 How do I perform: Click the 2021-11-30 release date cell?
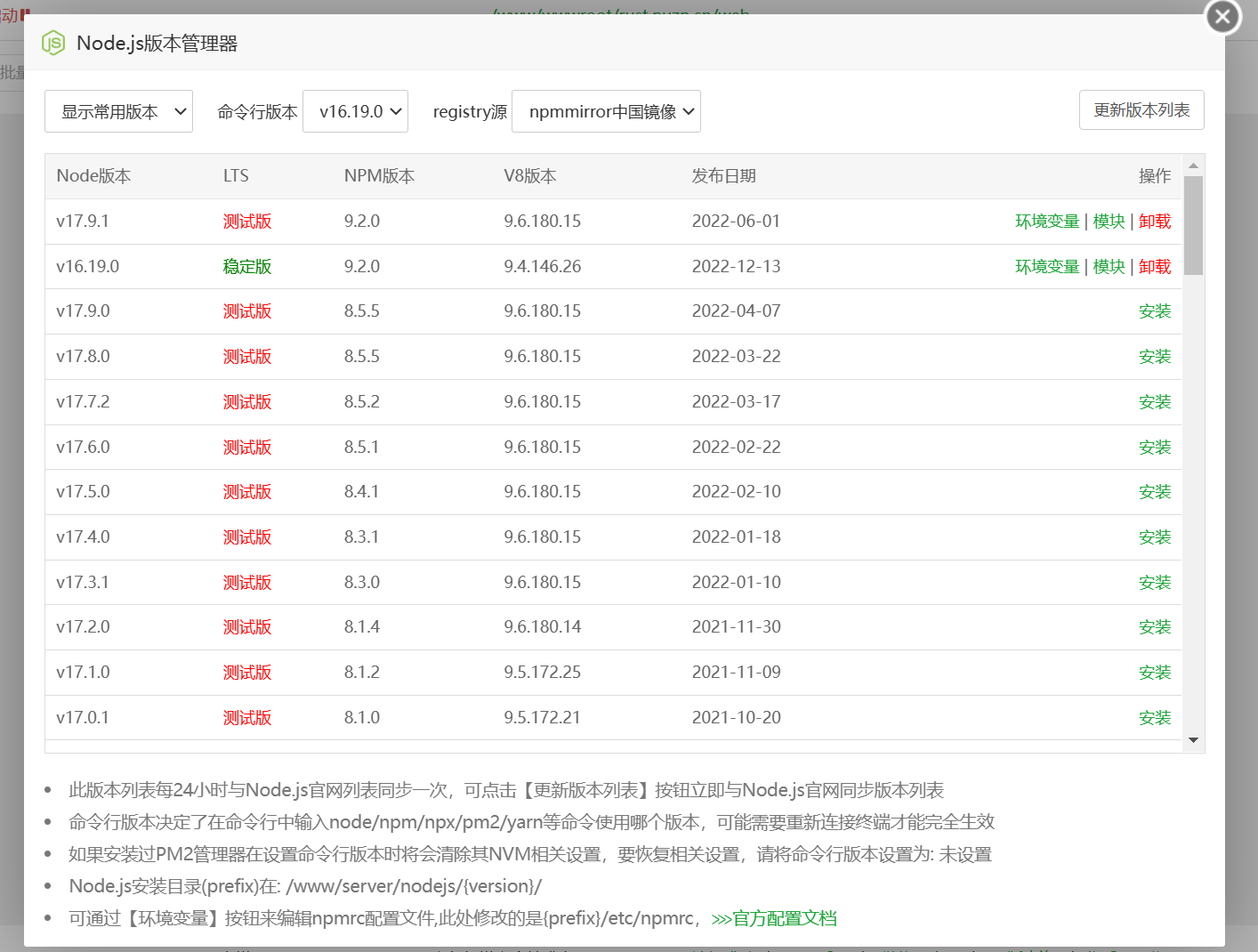(x=737, y=627)
